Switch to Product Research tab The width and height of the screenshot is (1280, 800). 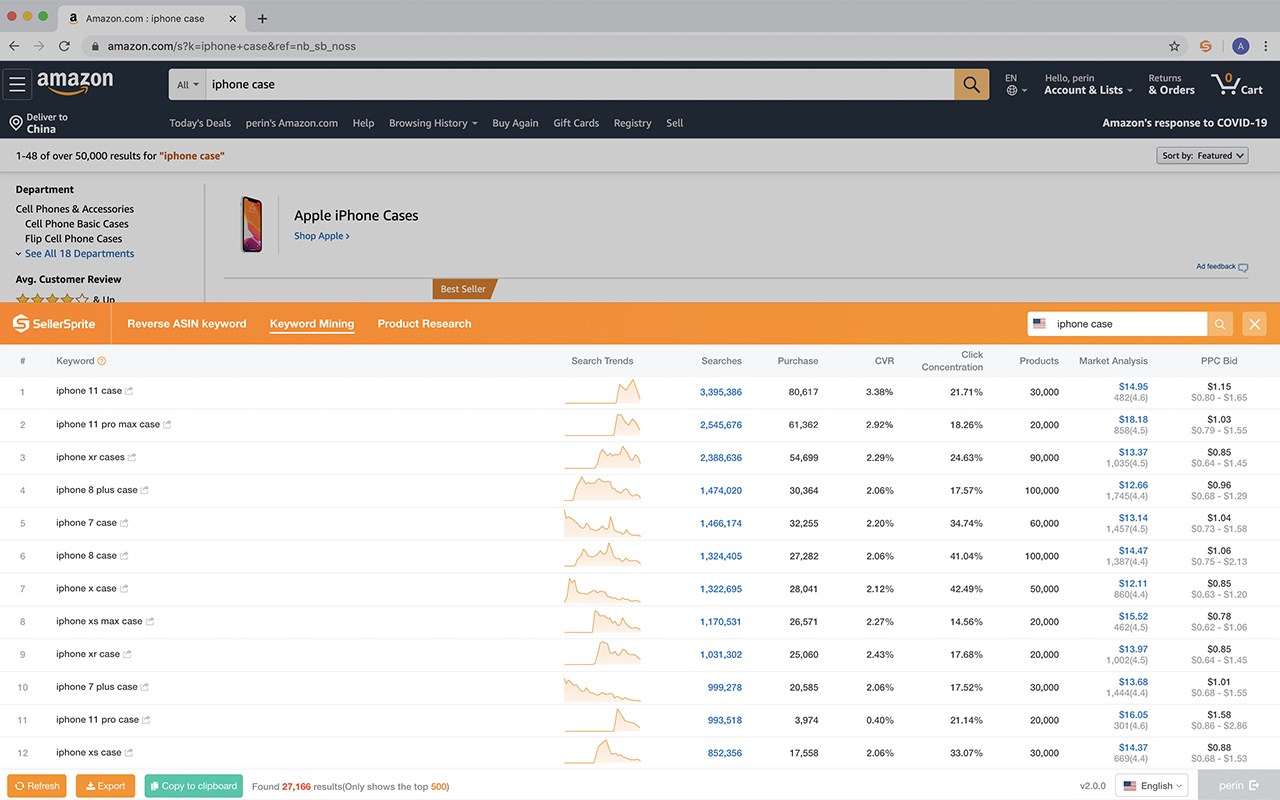[424, 324]
